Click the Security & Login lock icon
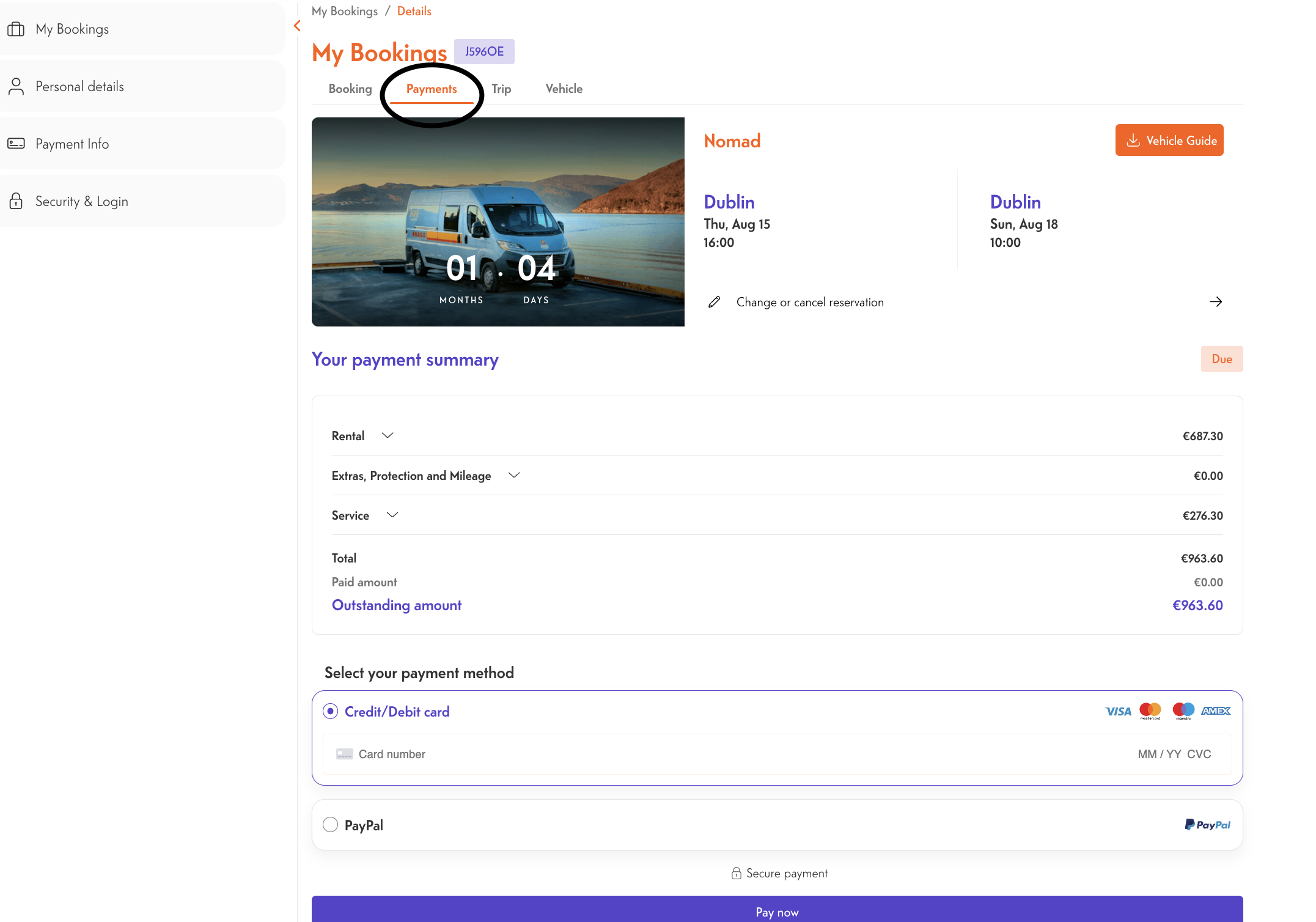 point(16,201)
